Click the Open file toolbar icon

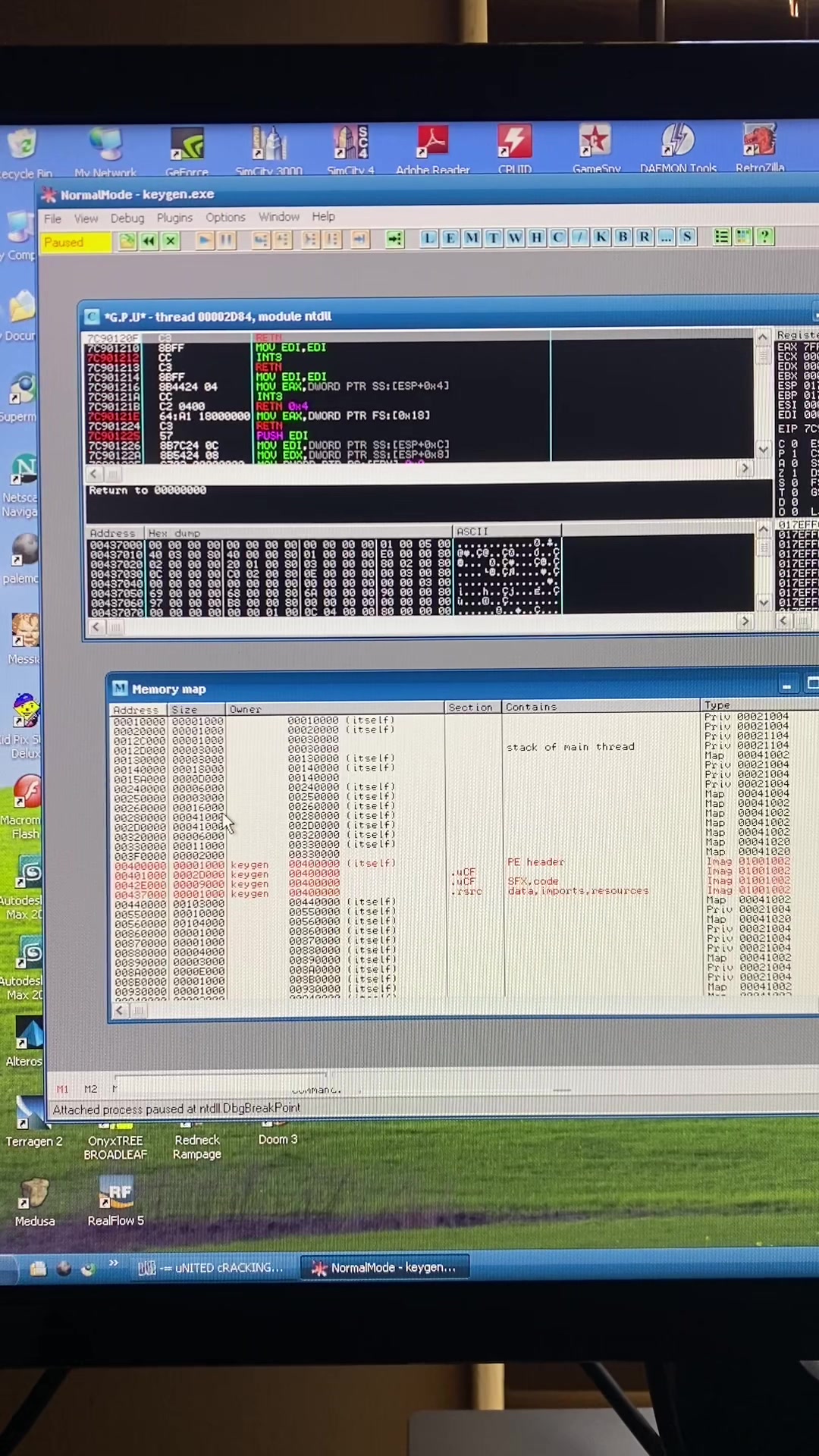(x=127, y=240)
